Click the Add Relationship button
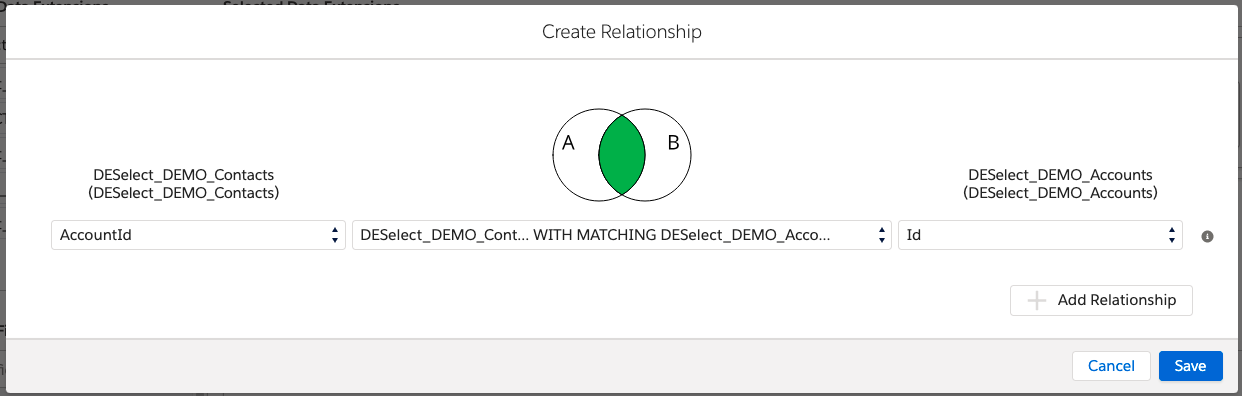The image size is (1242, 396). click(x=1101, y=300)
